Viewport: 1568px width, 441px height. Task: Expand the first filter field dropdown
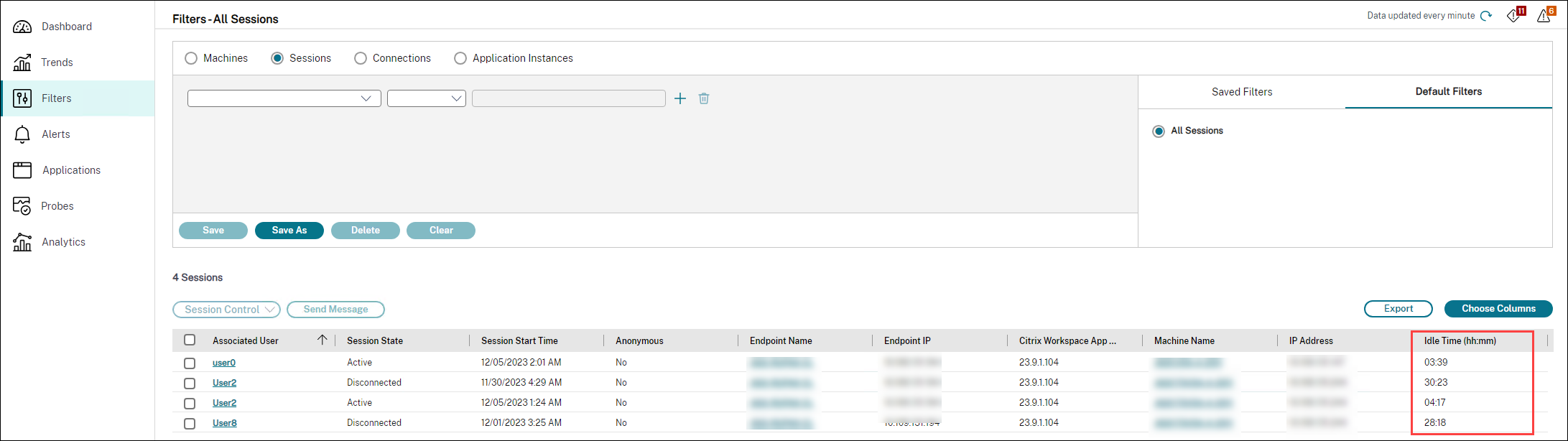[284, 98]
